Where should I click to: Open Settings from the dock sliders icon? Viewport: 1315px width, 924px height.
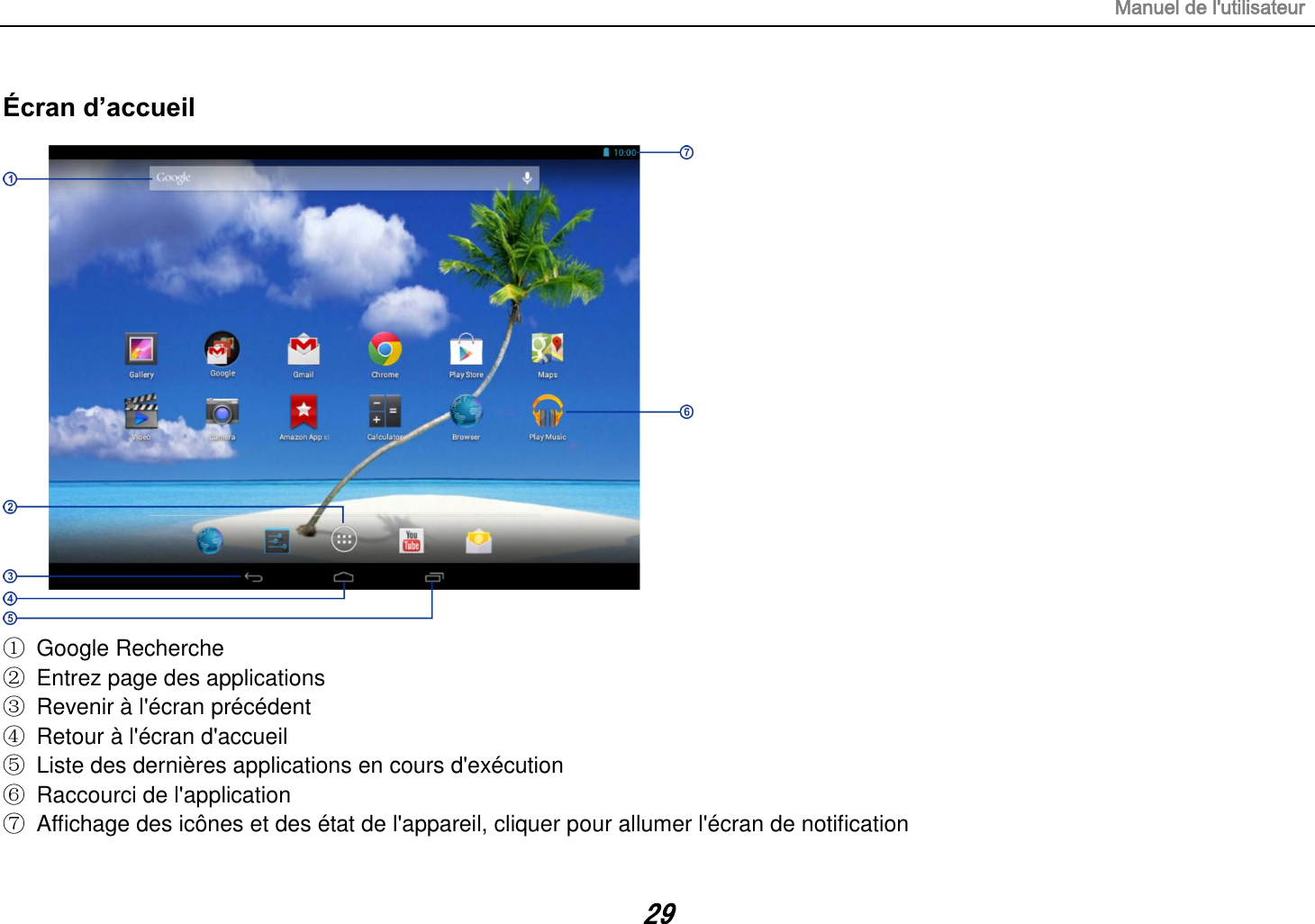277,540
